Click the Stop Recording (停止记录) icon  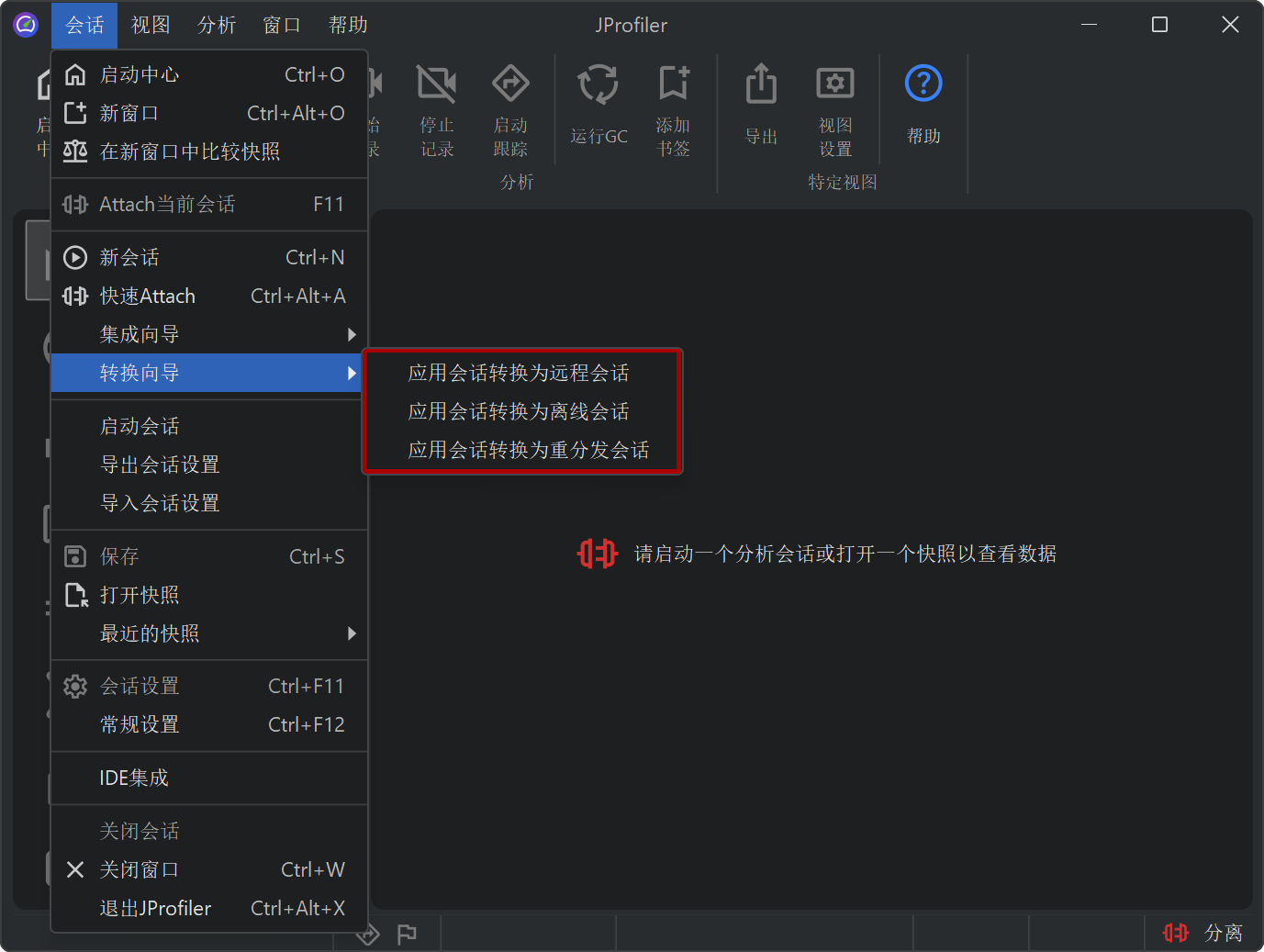(x=437, y=84)
